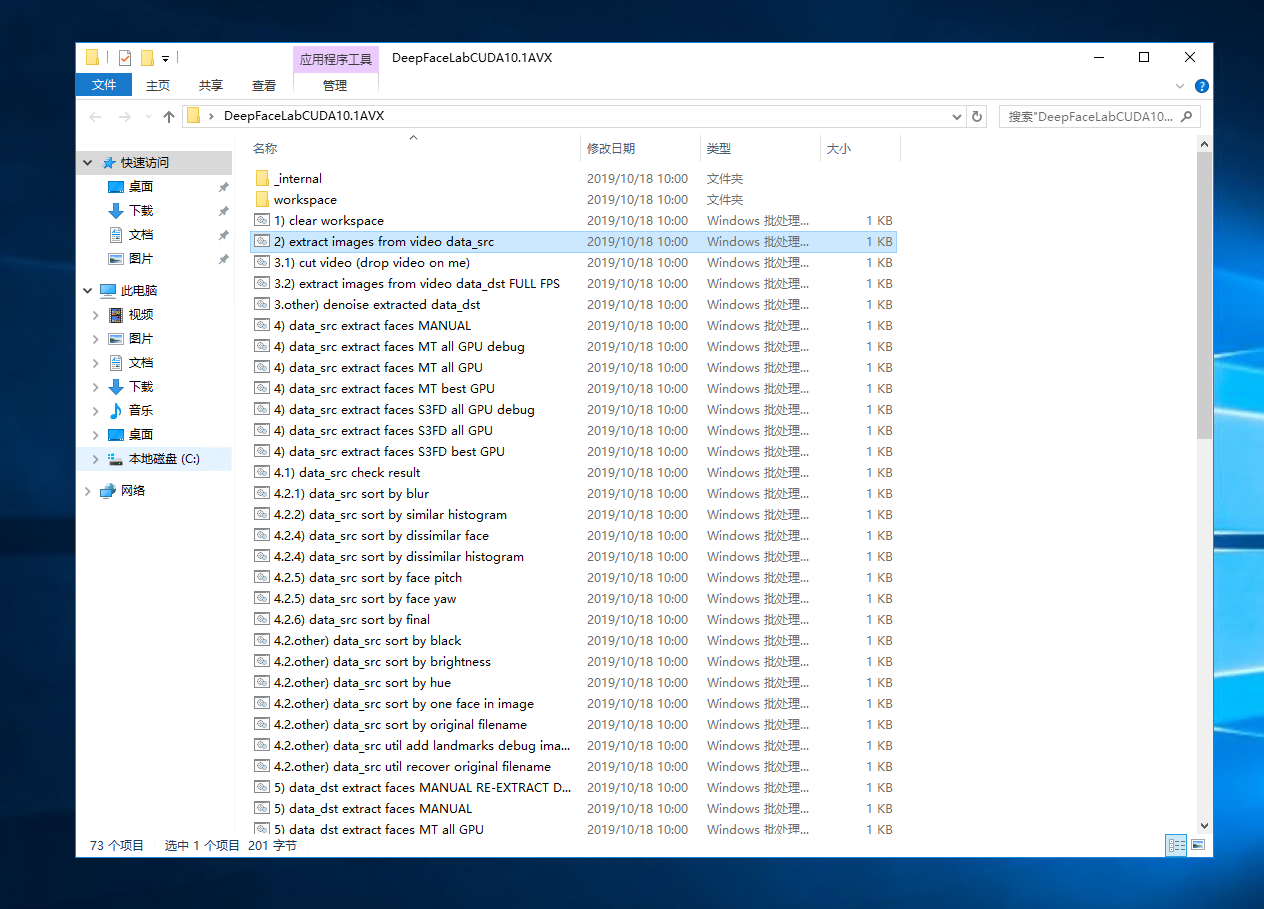
Task: Click the batch icon of '4.2.1) data_src sort by blur'
Action: (x=262, y=493)
